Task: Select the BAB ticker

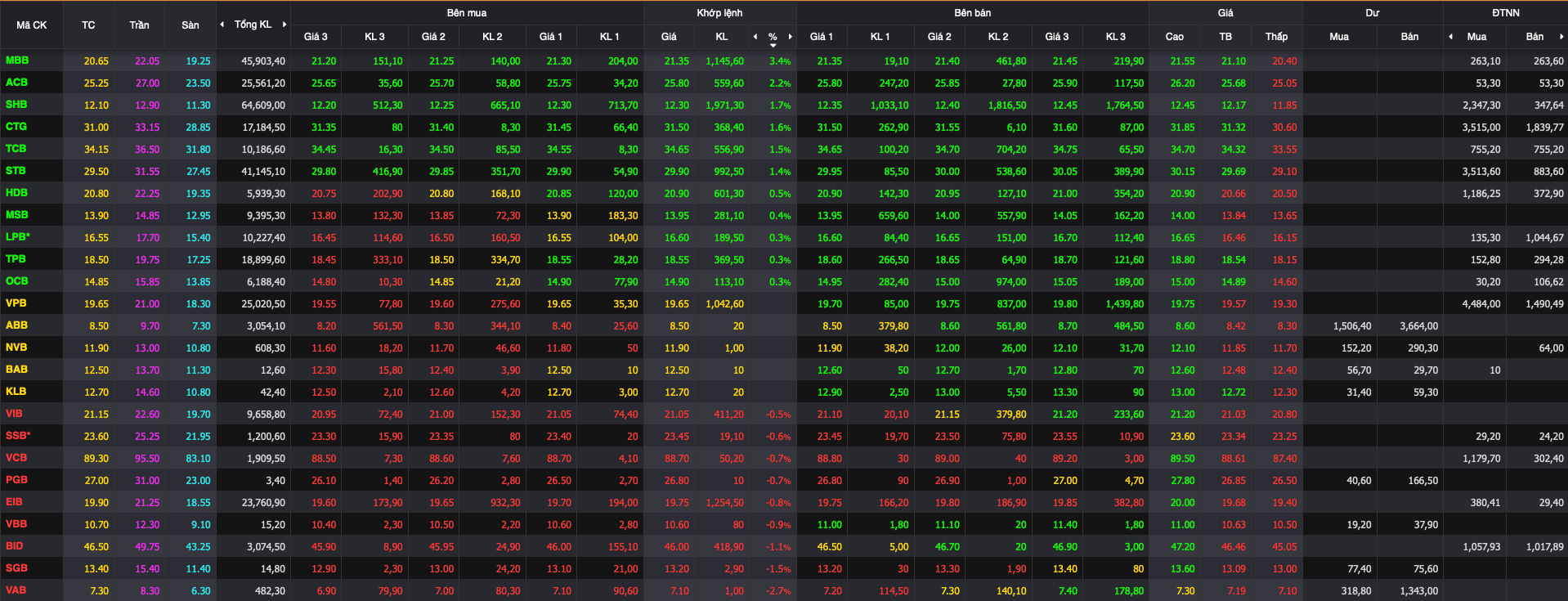Action: pyautogui.click(x=16, y=370)
